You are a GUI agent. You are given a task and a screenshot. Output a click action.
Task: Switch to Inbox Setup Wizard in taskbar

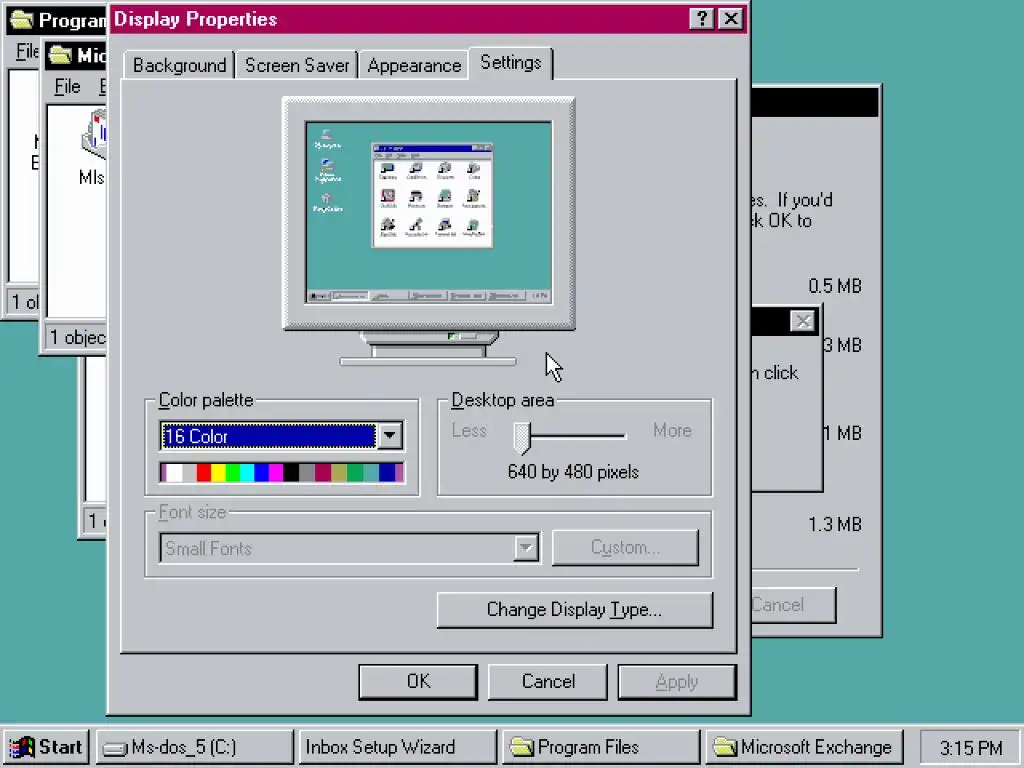coord(396,747)
